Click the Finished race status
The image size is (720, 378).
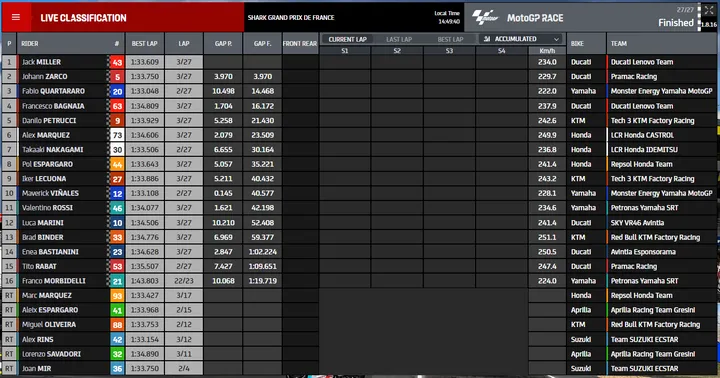click(676, 23)
